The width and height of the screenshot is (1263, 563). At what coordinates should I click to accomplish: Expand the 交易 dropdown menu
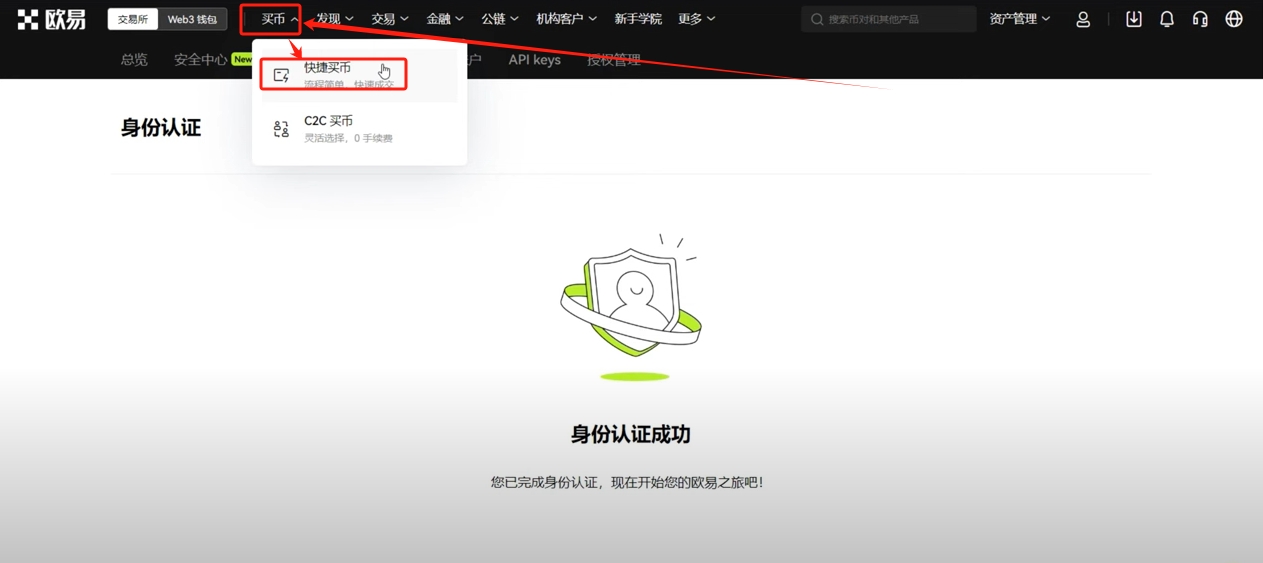389,19
